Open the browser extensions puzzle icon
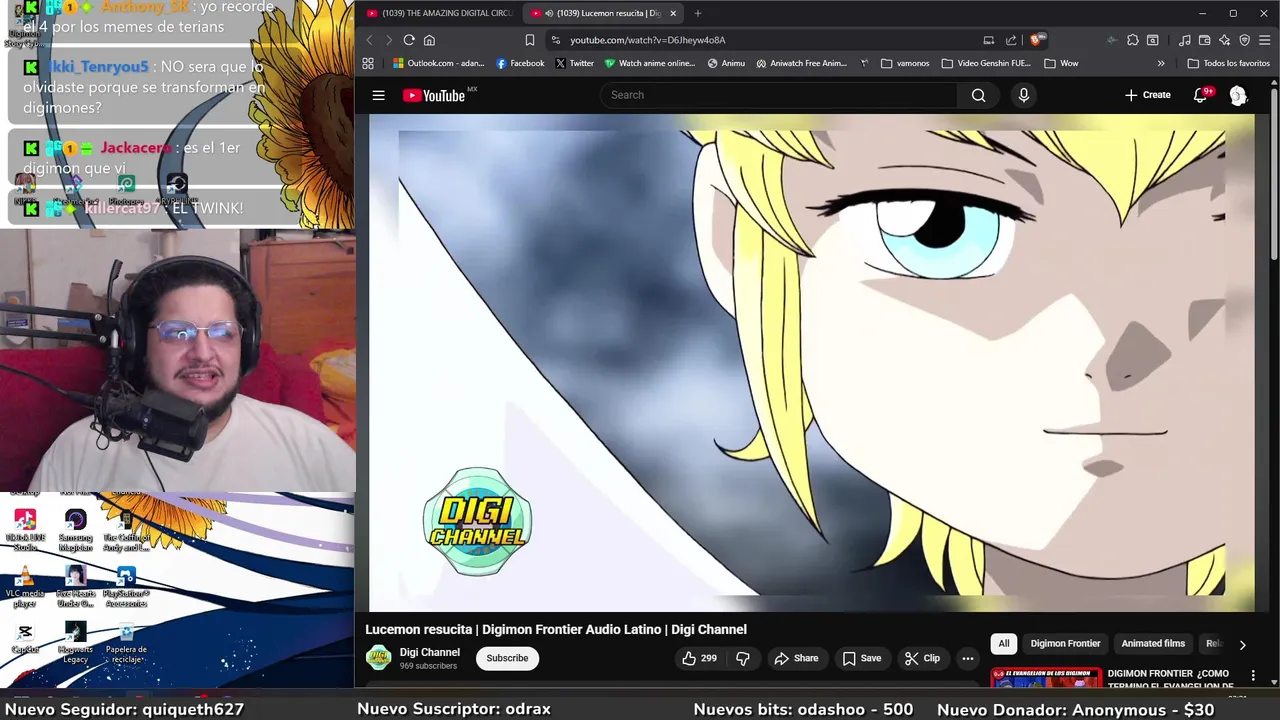 (1132, 40)
